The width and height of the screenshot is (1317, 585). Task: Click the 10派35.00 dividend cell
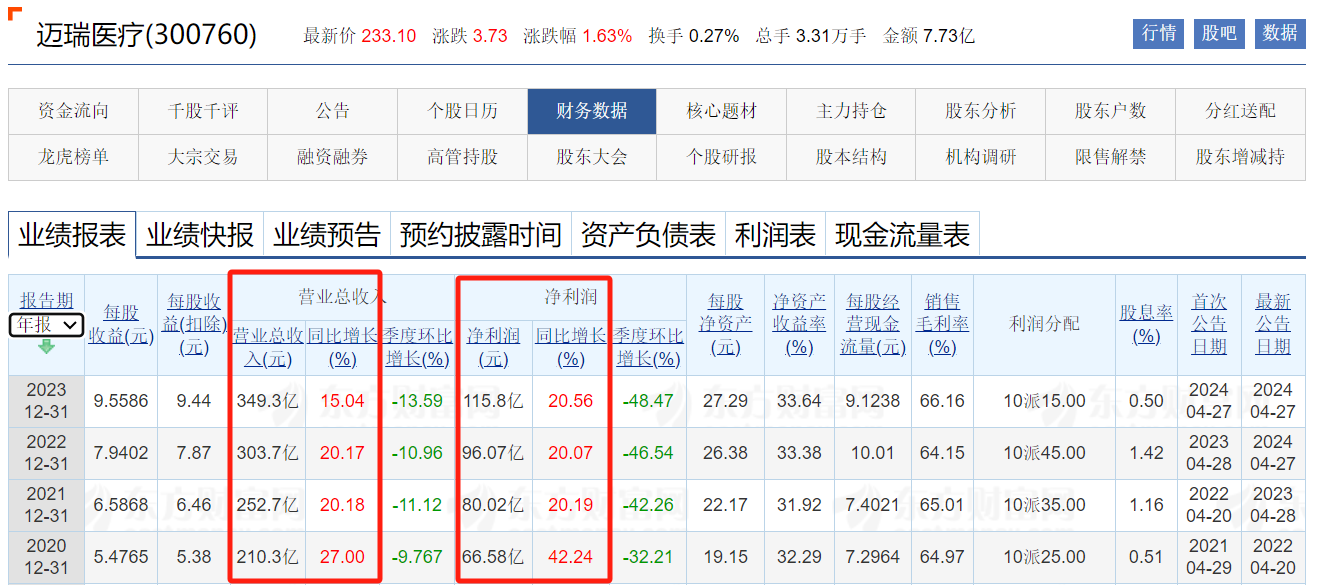point(1045,505)
